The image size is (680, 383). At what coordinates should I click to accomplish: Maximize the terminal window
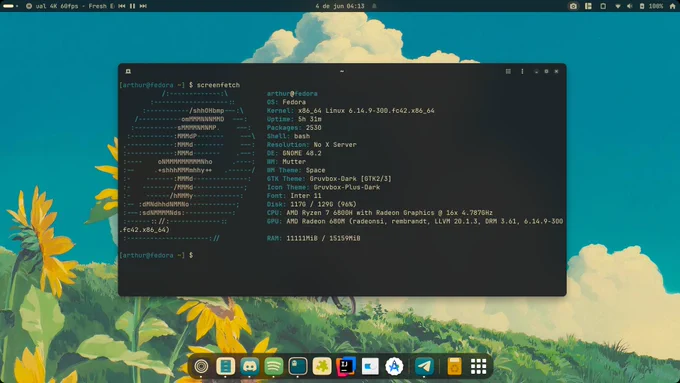pyautogui.click(x=546, y=71)
